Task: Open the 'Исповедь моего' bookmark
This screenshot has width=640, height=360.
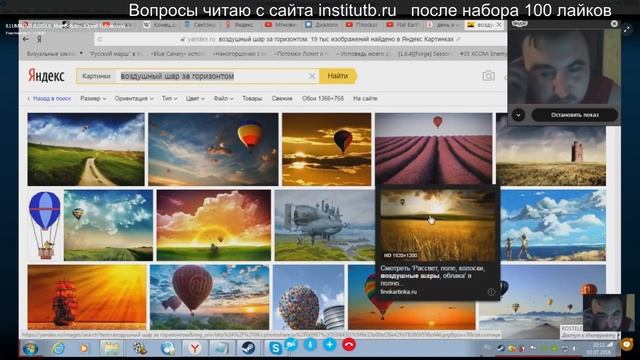Action: point(363,53)
